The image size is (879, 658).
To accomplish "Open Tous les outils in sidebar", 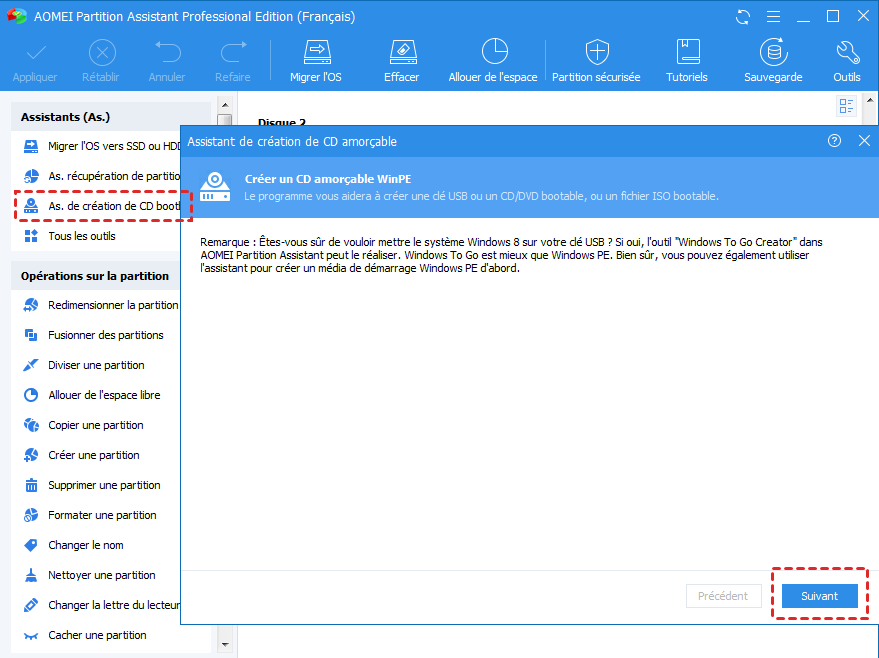I will (71, 236).
